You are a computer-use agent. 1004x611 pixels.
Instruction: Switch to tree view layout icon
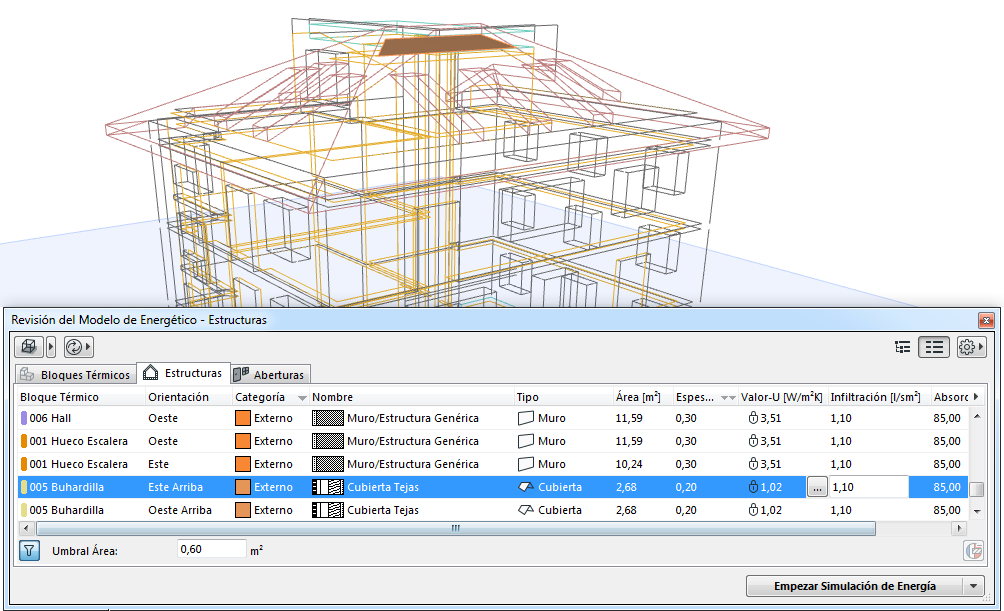(903, 347)
